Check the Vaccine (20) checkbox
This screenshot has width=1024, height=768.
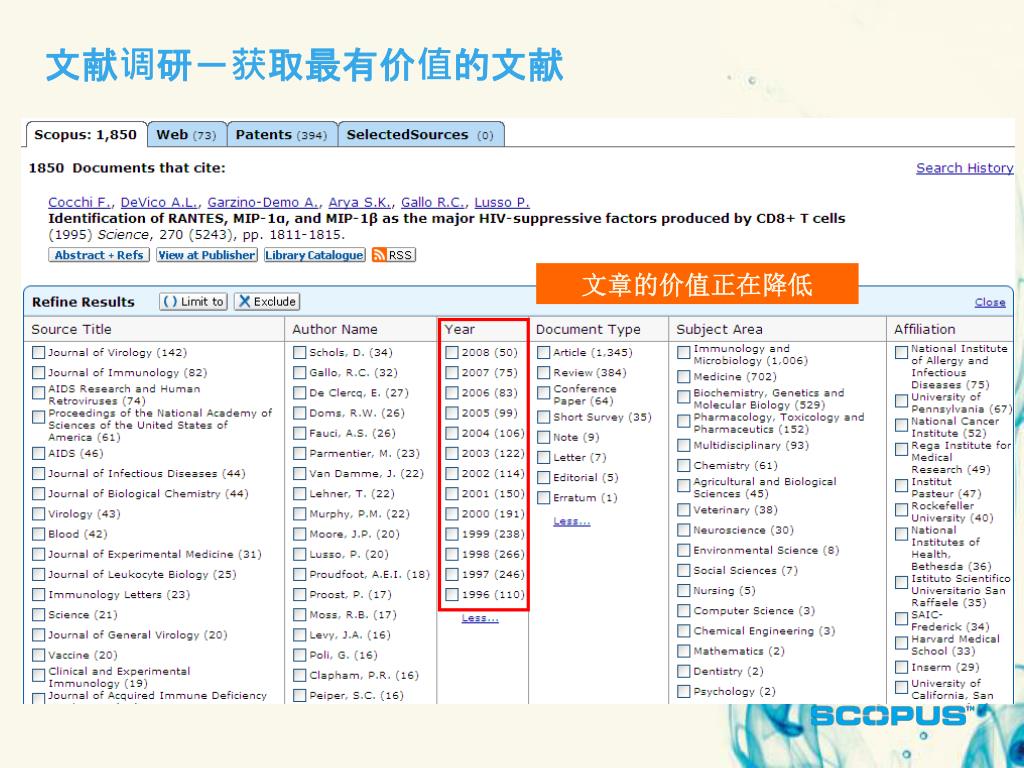[39, 655]
